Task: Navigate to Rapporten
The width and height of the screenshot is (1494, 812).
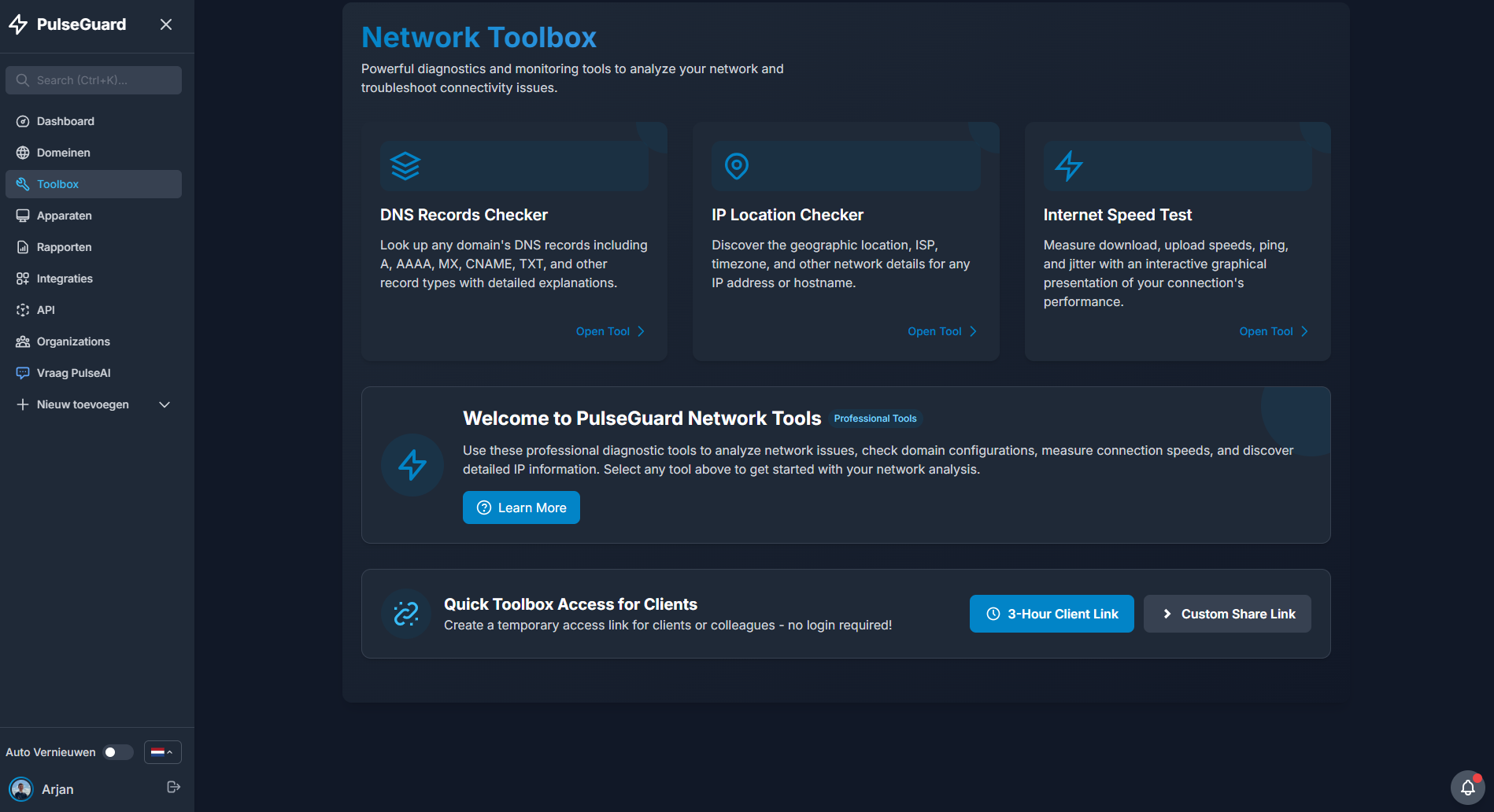Action: coord(94,247)
